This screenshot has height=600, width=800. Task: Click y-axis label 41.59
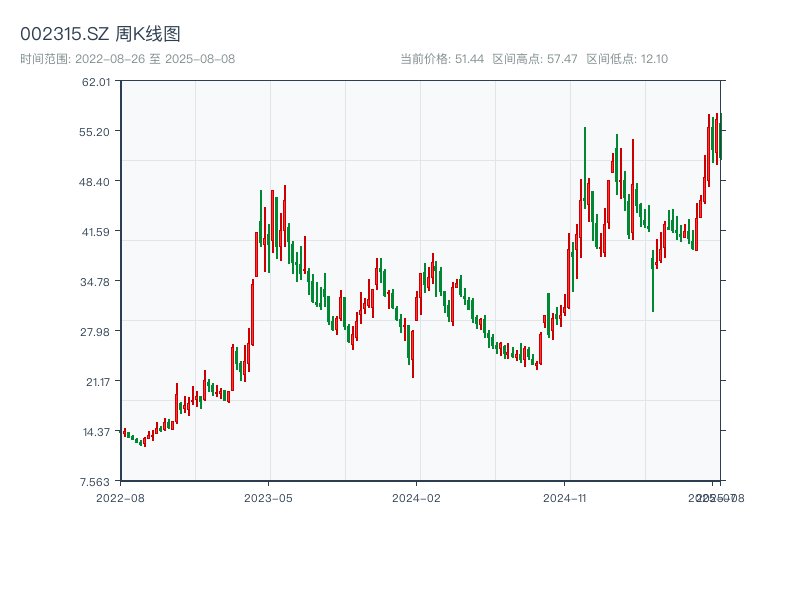pos(96,232)
